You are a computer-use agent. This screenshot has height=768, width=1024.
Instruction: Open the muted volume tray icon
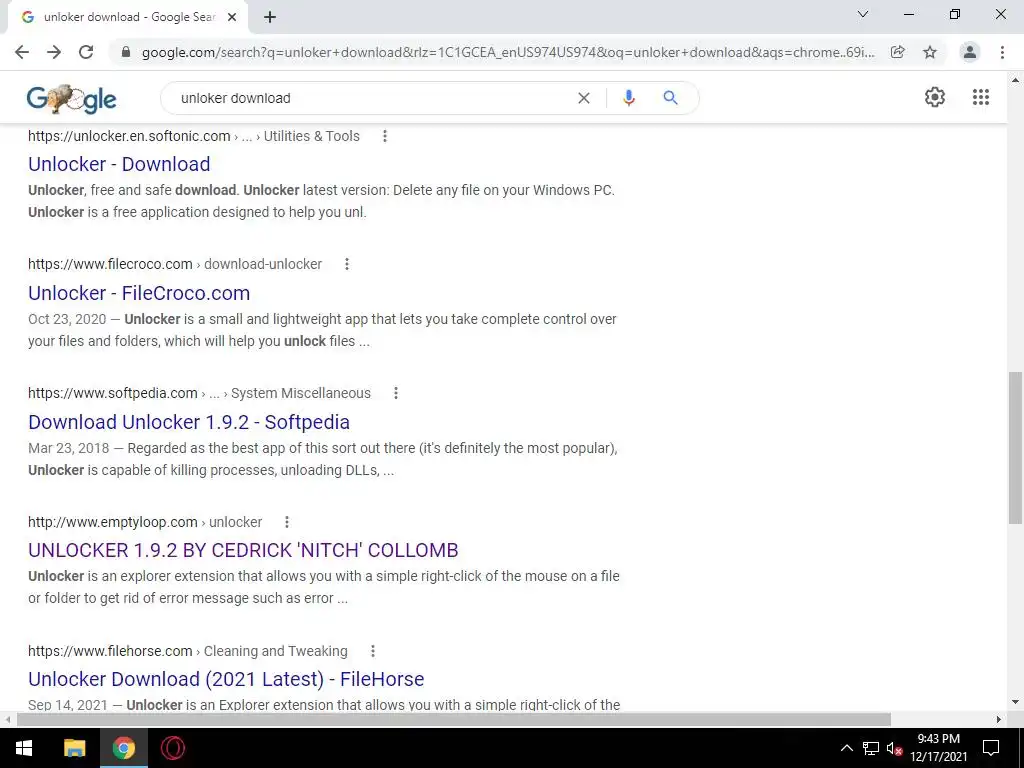[894, 748]
